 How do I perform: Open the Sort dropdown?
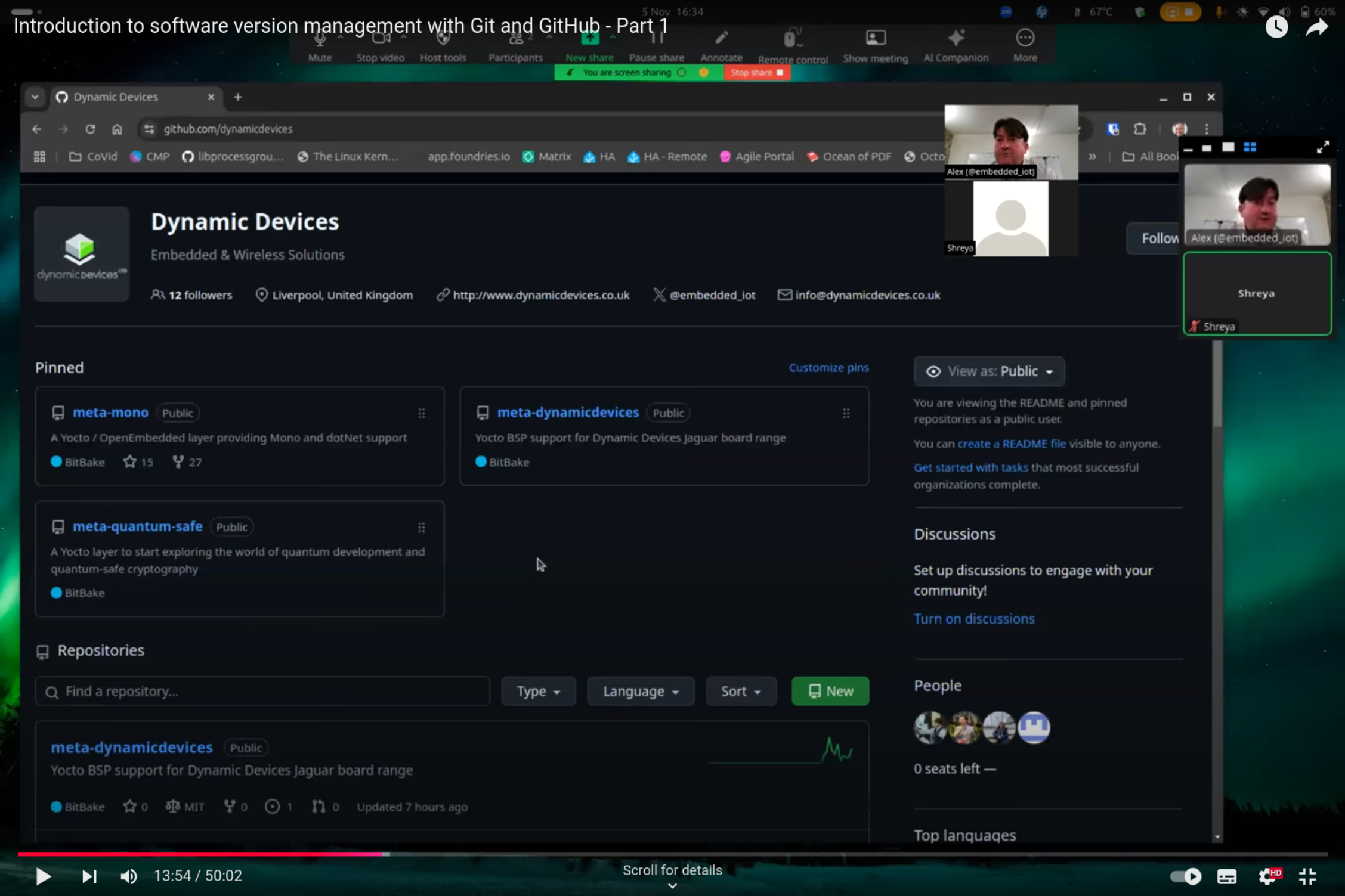click(x=741, y=692)
